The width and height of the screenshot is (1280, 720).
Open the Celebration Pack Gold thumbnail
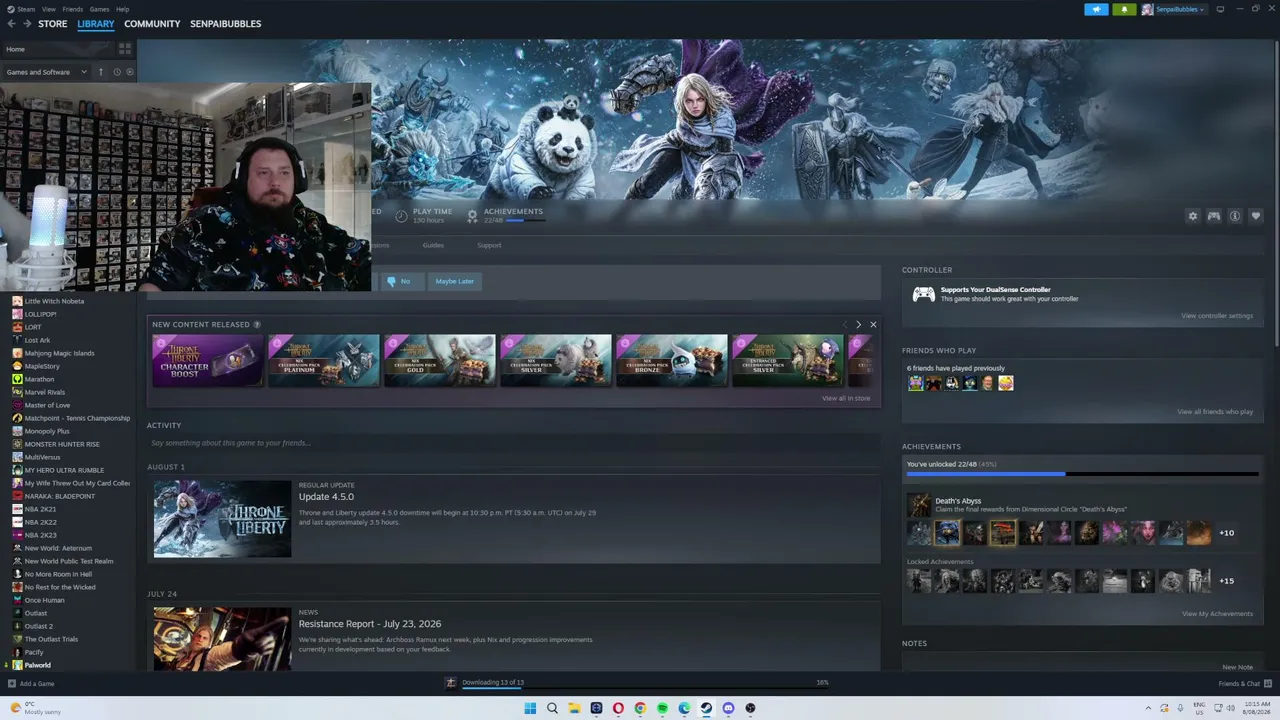pos(440,360)
